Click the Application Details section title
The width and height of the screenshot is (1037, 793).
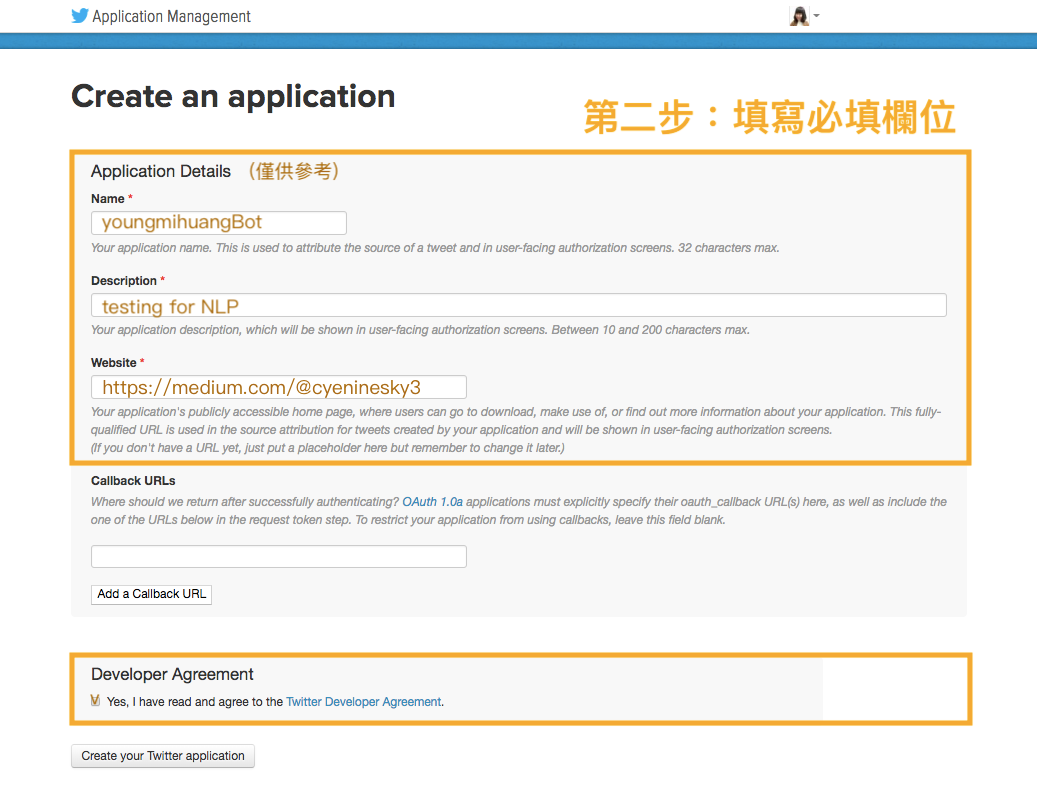tap(161, 171)
